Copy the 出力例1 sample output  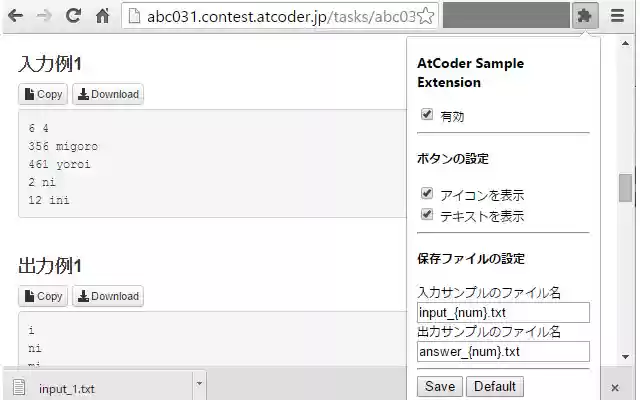43,296
